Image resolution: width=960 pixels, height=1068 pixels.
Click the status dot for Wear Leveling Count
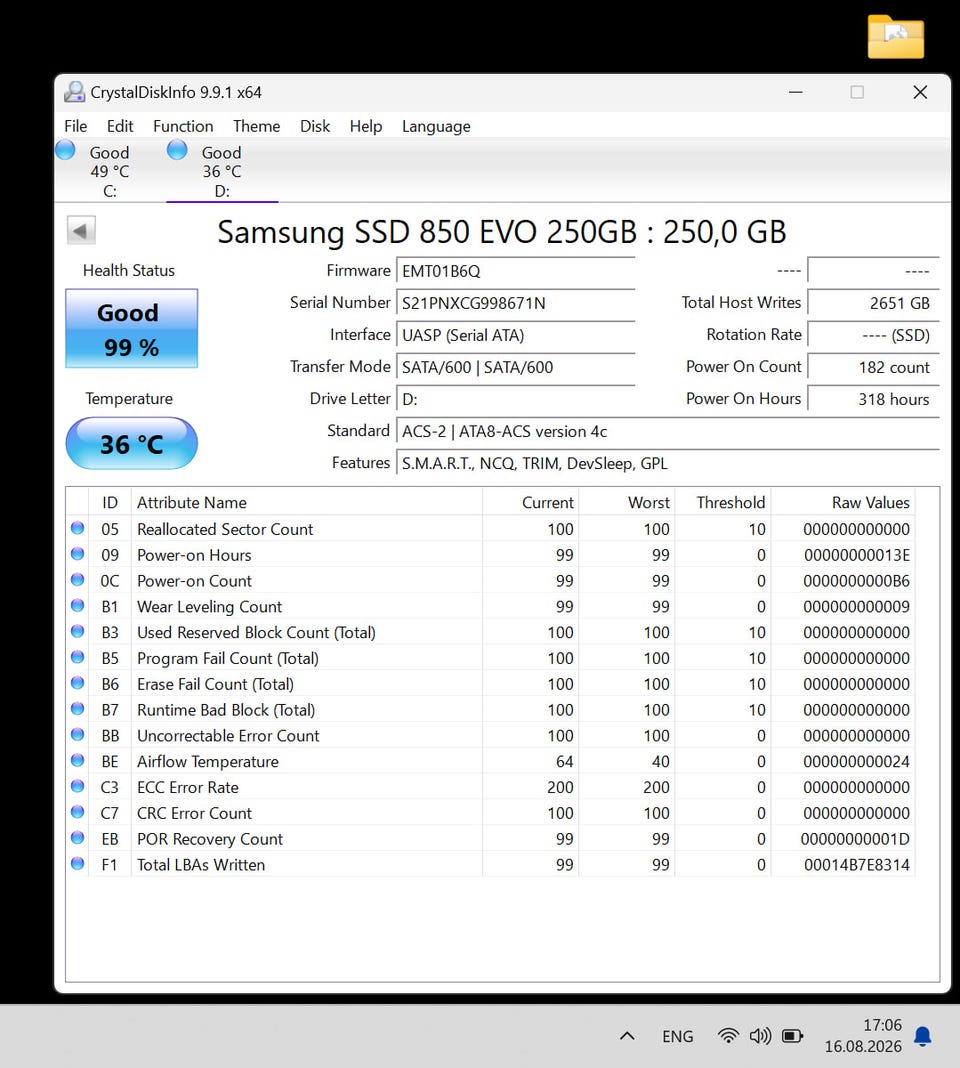click(78, 606)
